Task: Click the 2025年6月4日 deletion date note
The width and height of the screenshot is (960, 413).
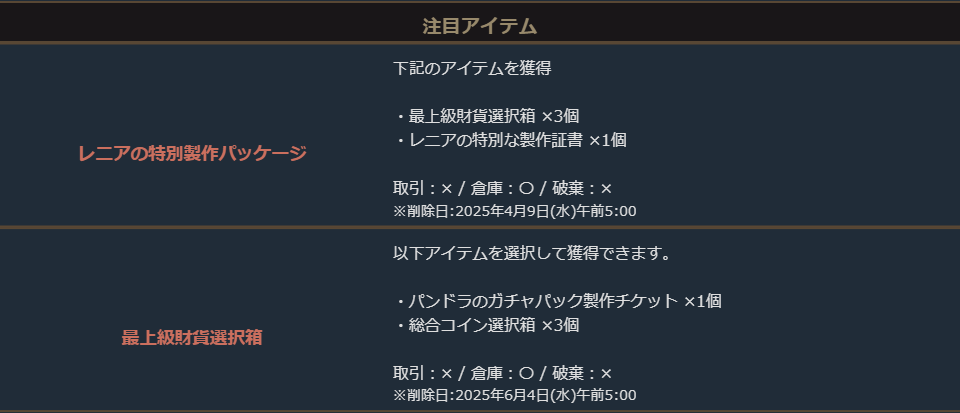Action: point(515,395)
